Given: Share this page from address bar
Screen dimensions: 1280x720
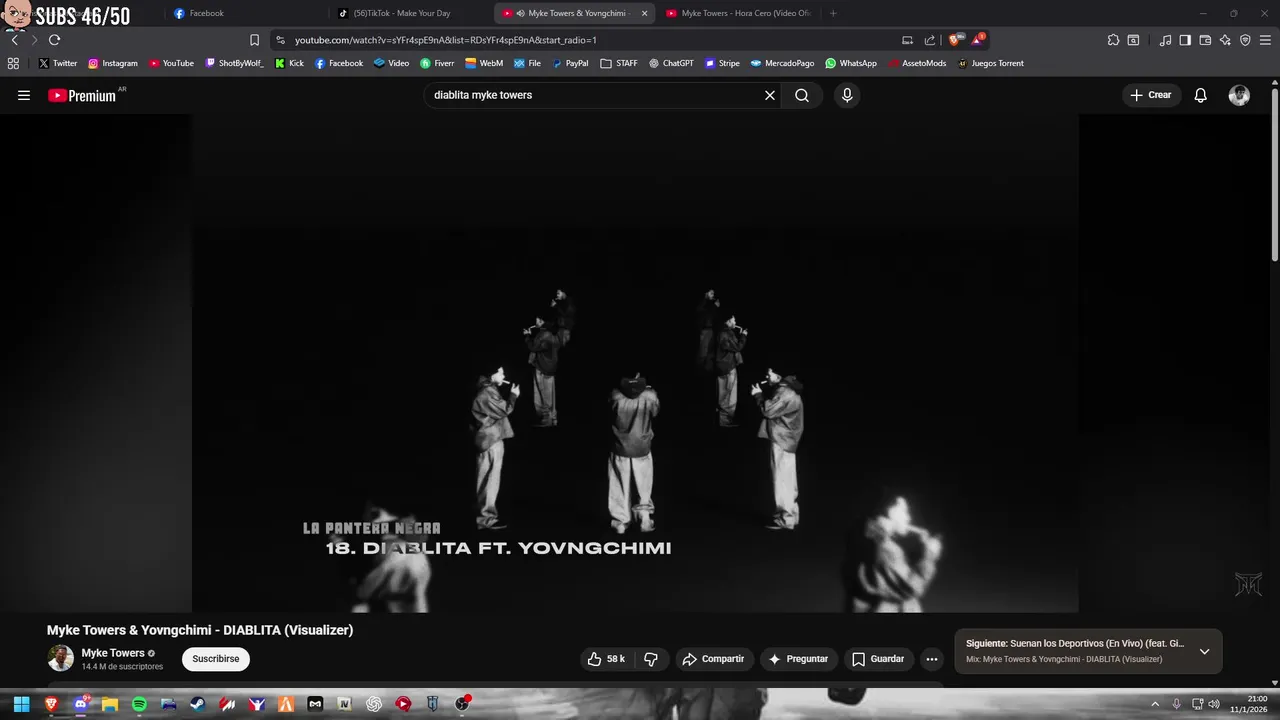Looking at the screenshot, I should tap(930, 40).
